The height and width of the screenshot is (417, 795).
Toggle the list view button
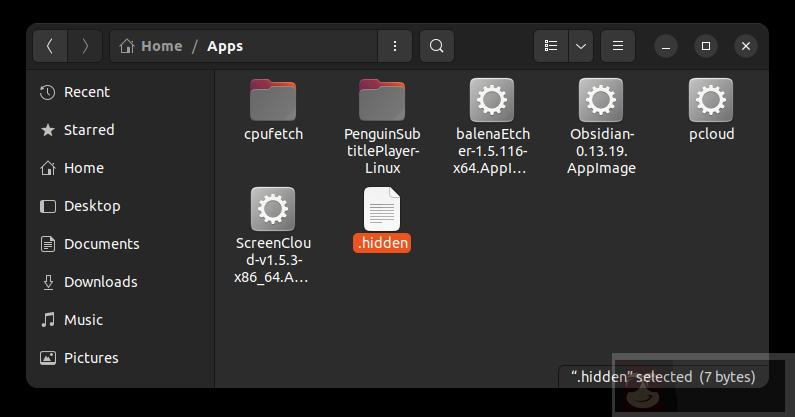click(551, 46)
